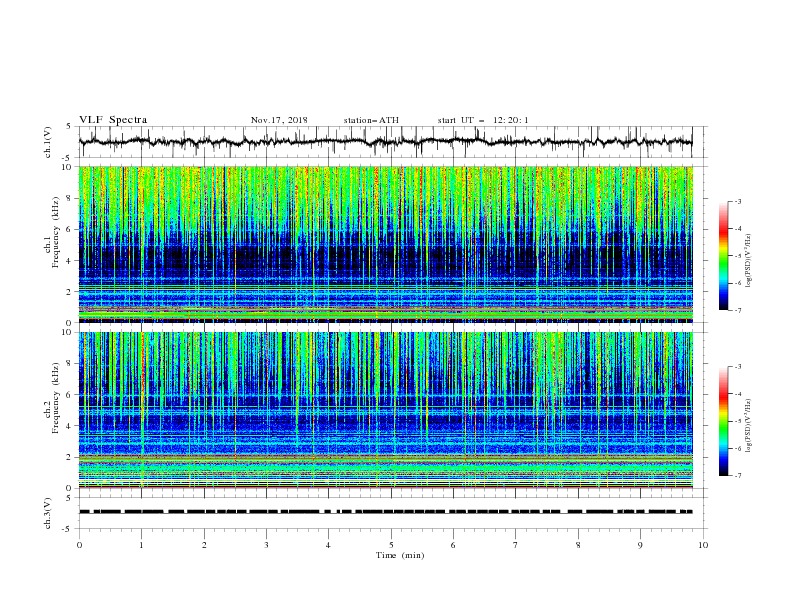Click time tick label '7'
Viewport: 792px width, 612px height.
[516, 545]
